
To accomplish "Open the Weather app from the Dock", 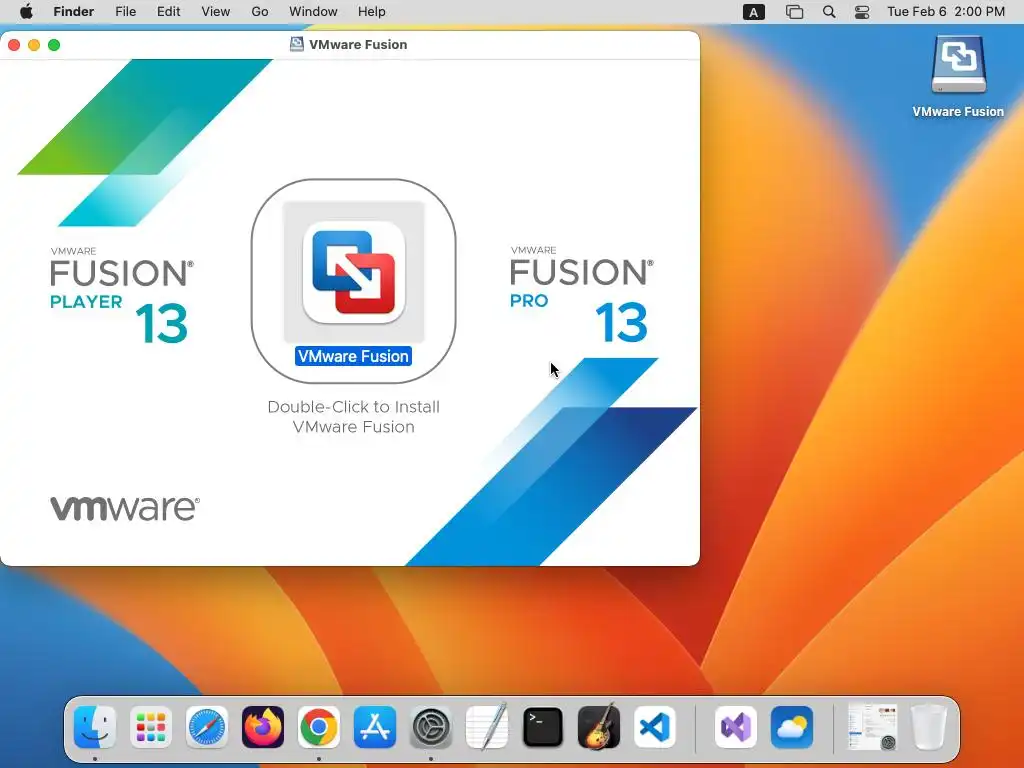I will pyautogui.click(x=792, y=727).
